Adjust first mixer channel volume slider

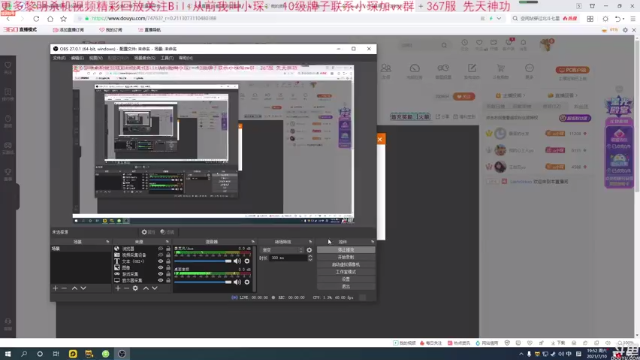pos(203,261)
